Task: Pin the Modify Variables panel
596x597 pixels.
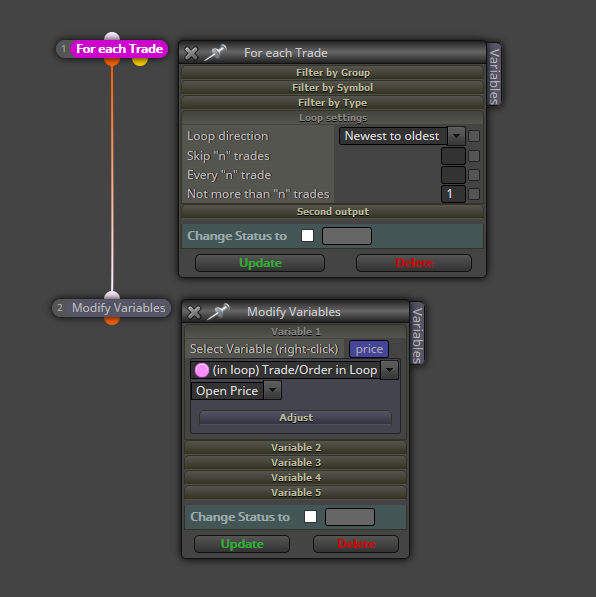Action: [x=219, y=311]
